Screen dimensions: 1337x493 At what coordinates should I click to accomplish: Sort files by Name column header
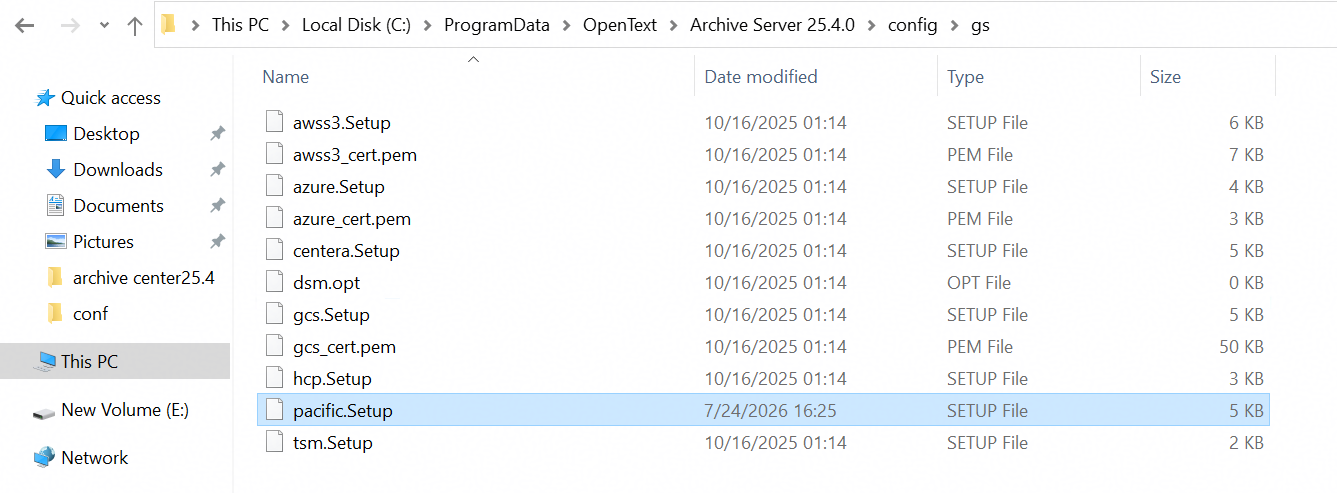285,77
